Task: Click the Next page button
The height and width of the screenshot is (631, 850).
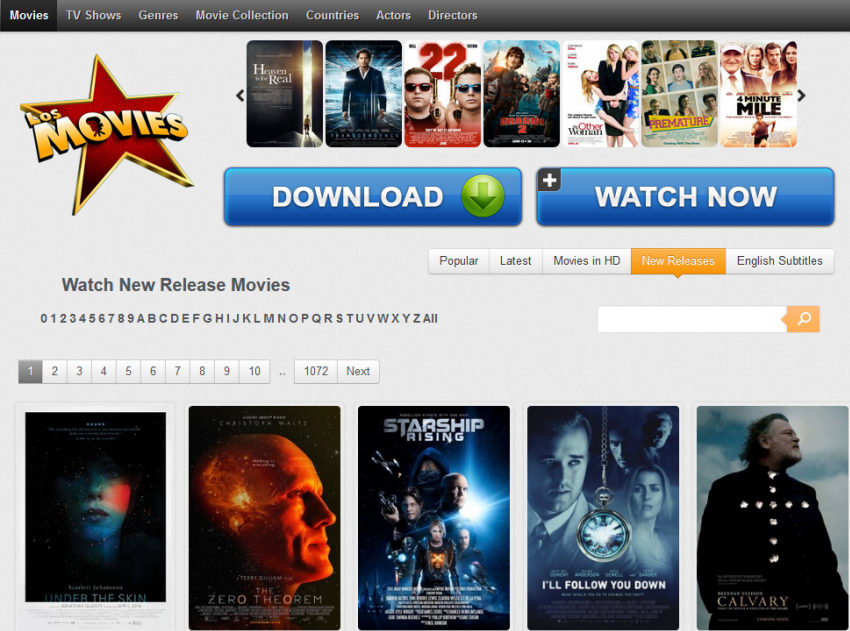Action: click(358, 371)
